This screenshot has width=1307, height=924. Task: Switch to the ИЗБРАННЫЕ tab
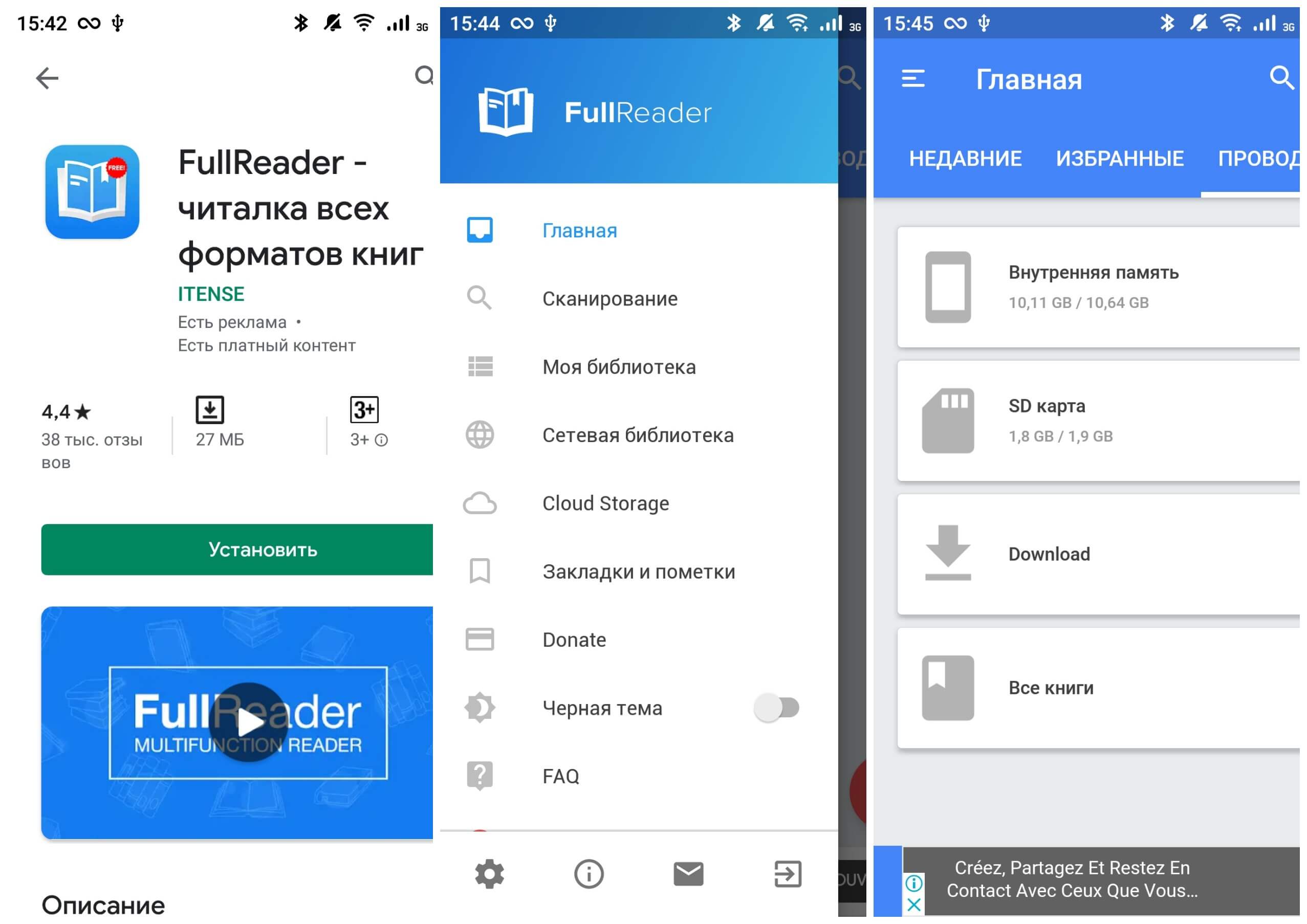(1120, 158)
